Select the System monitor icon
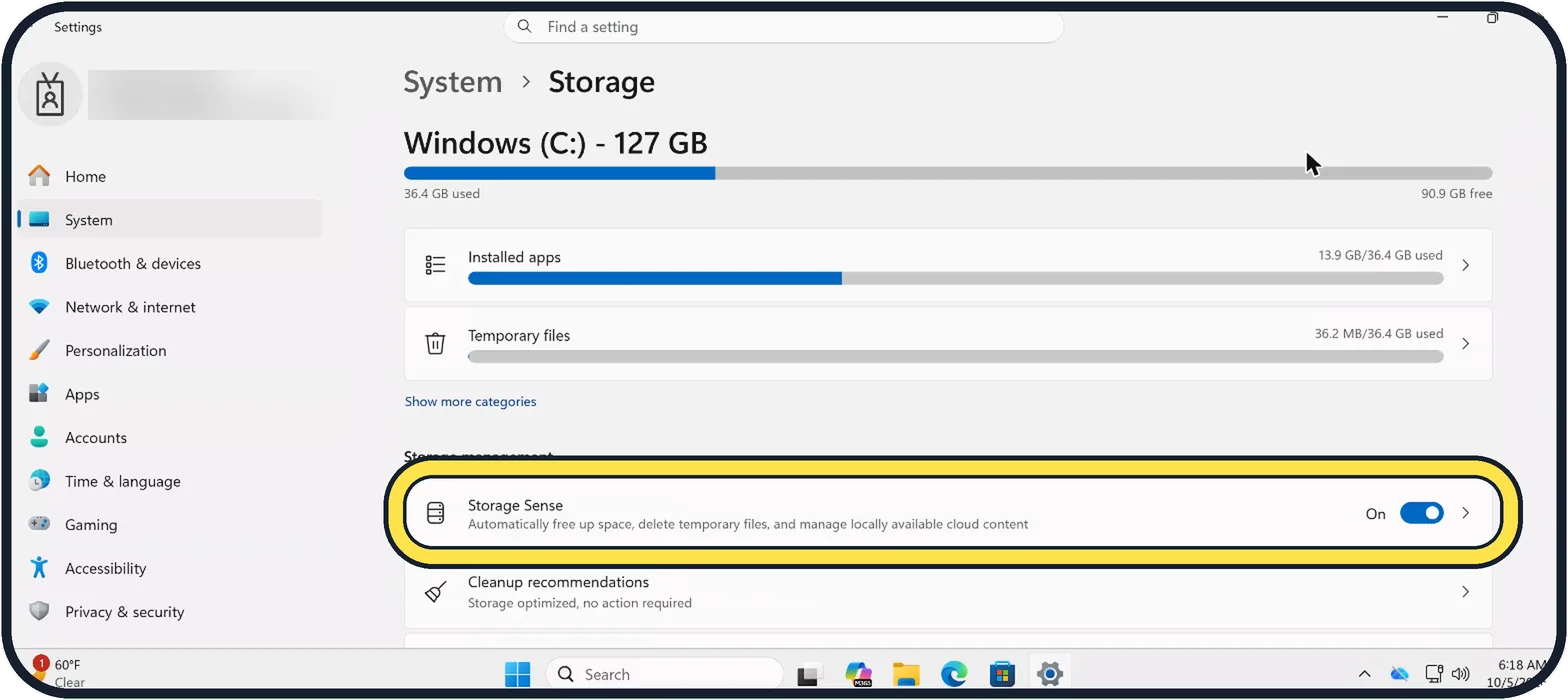Viewport: 1568px width, 700px height. tap(39, 220)
